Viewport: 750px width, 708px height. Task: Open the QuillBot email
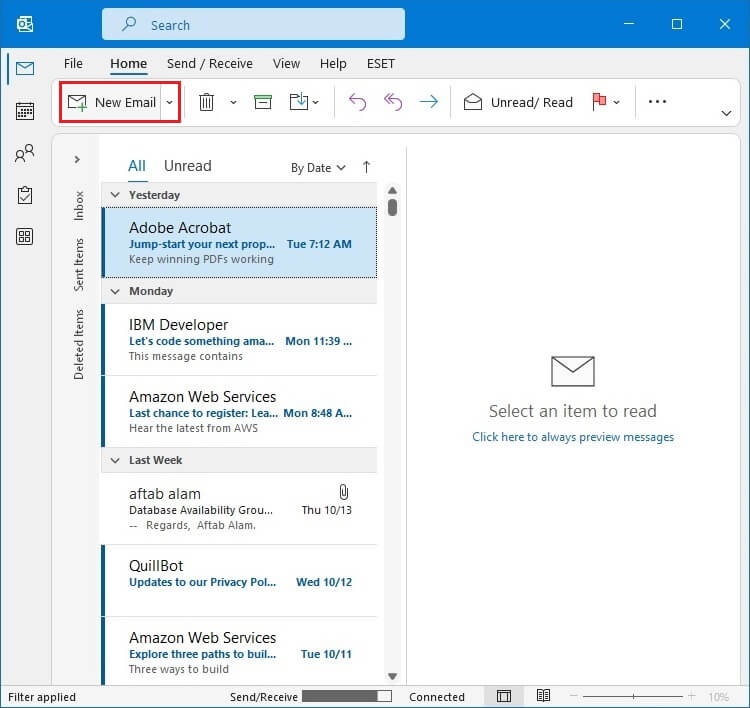239,581
